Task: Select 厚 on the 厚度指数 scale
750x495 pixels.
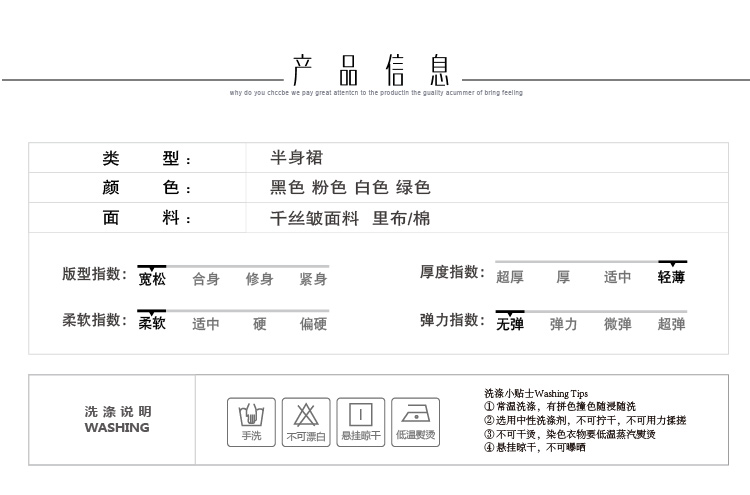Action: point(563,276)
